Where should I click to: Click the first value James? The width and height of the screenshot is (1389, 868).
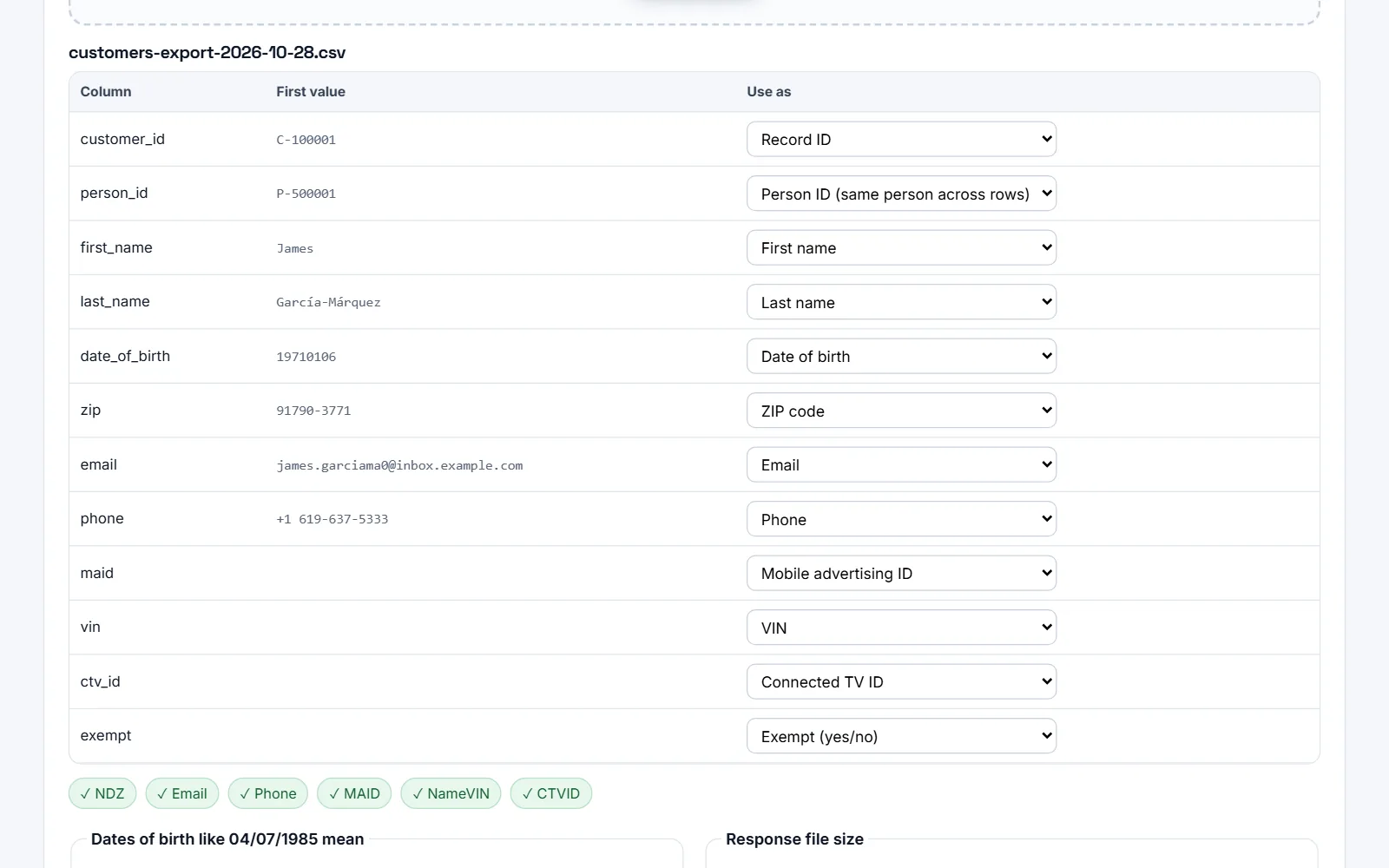(x=294, y=248)
